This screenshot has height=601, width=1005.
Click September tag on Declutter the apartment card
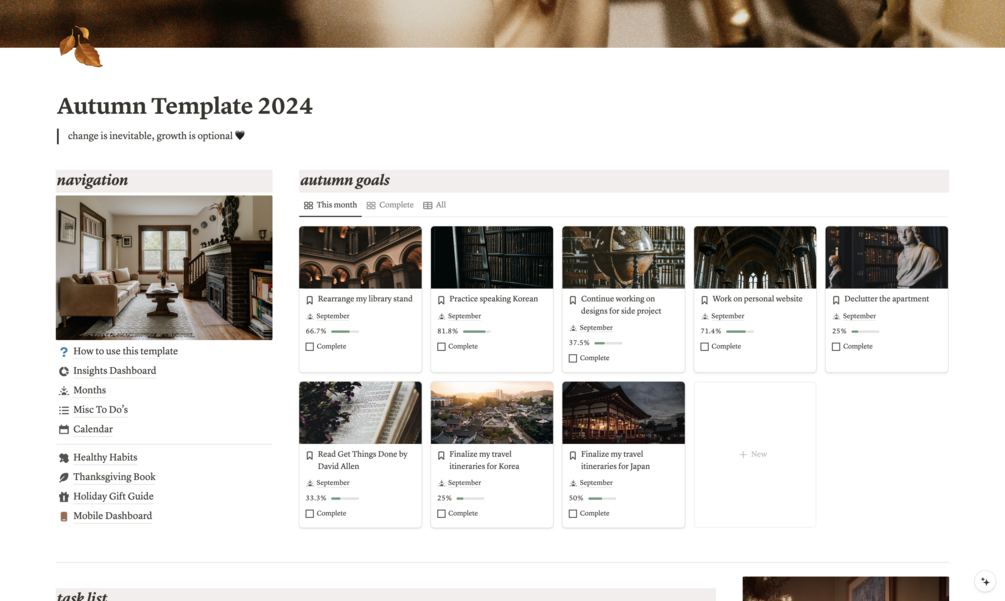coord(859,317)
